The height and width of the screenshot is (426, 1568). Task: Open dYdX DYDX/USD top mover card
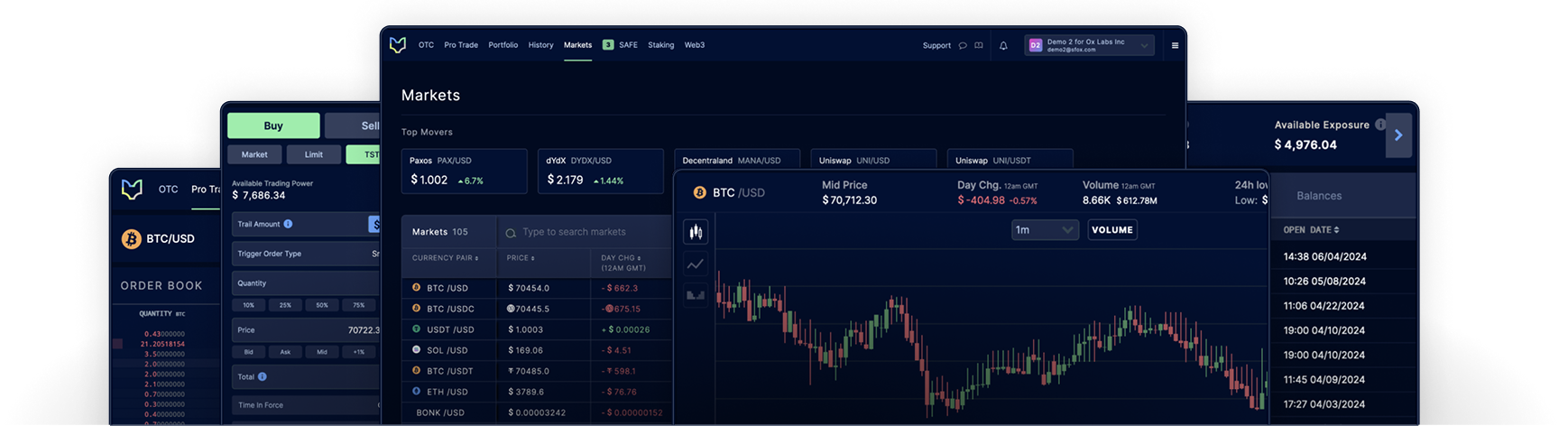601,171
